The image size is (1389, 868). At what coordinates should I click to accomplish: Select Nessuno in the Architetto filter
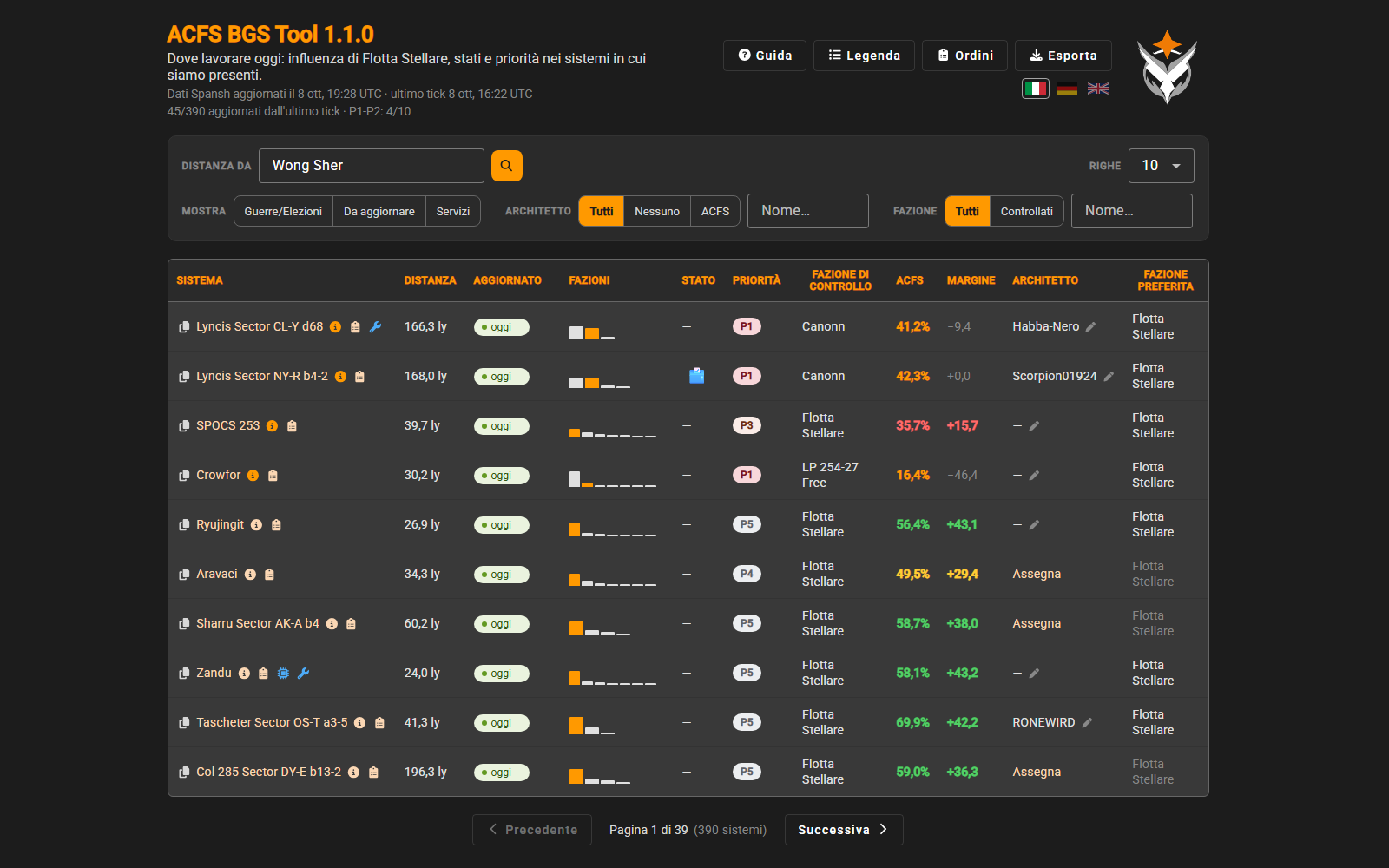[x=657, y=211]
